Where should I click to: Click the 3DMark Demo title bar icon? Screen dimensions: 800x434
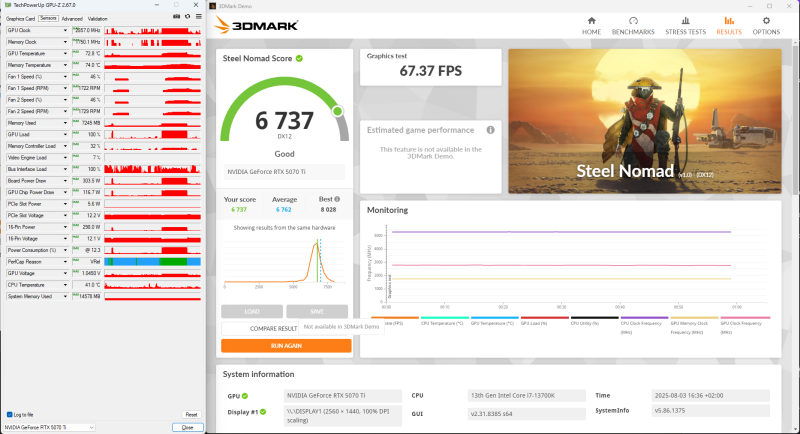(x=213, y=6)
